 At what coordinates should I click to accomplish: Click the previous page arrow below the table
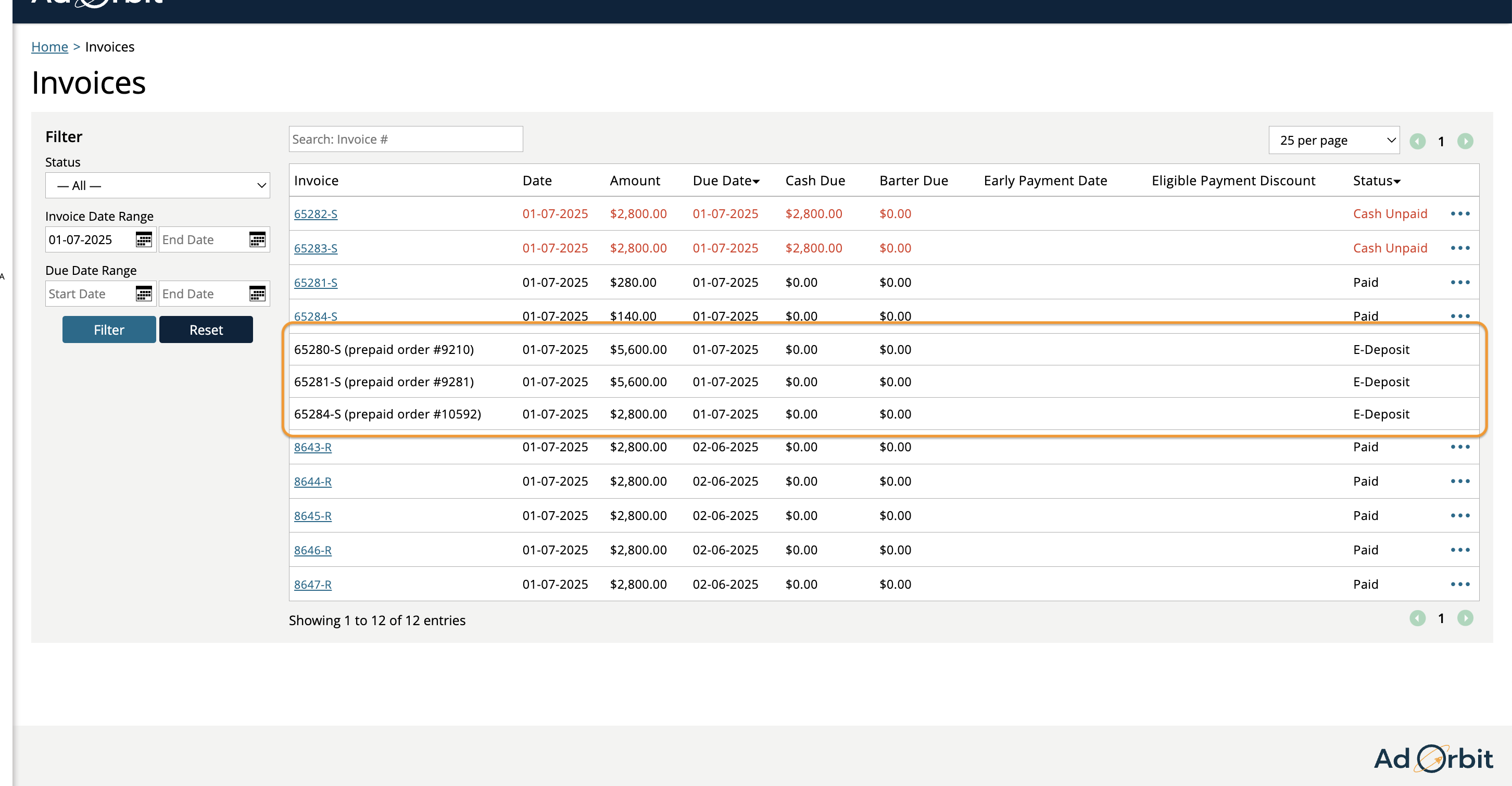point(1418,618)
